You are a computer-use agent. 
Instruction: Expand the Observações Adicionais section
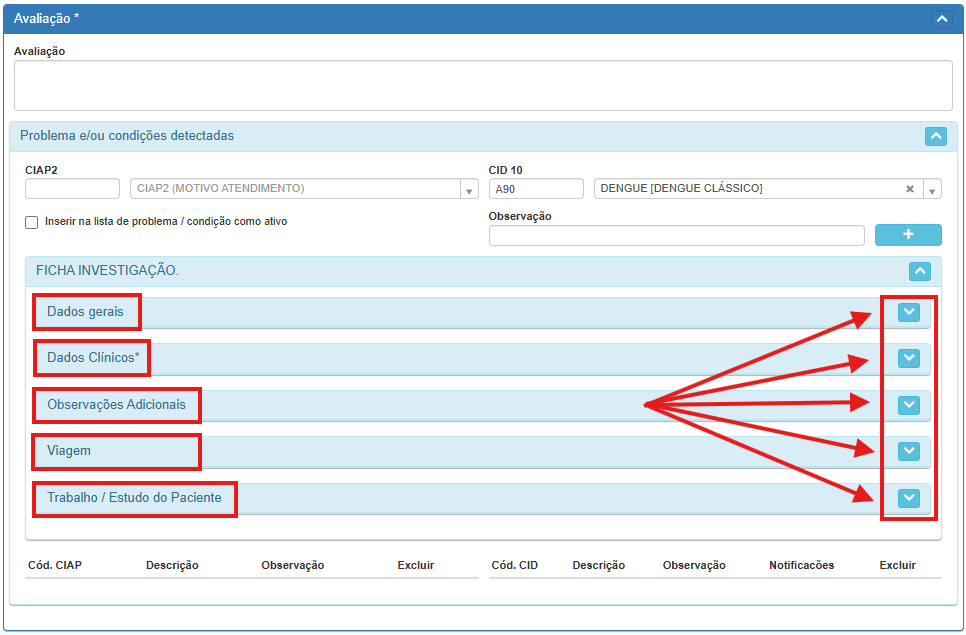(908, 404)
